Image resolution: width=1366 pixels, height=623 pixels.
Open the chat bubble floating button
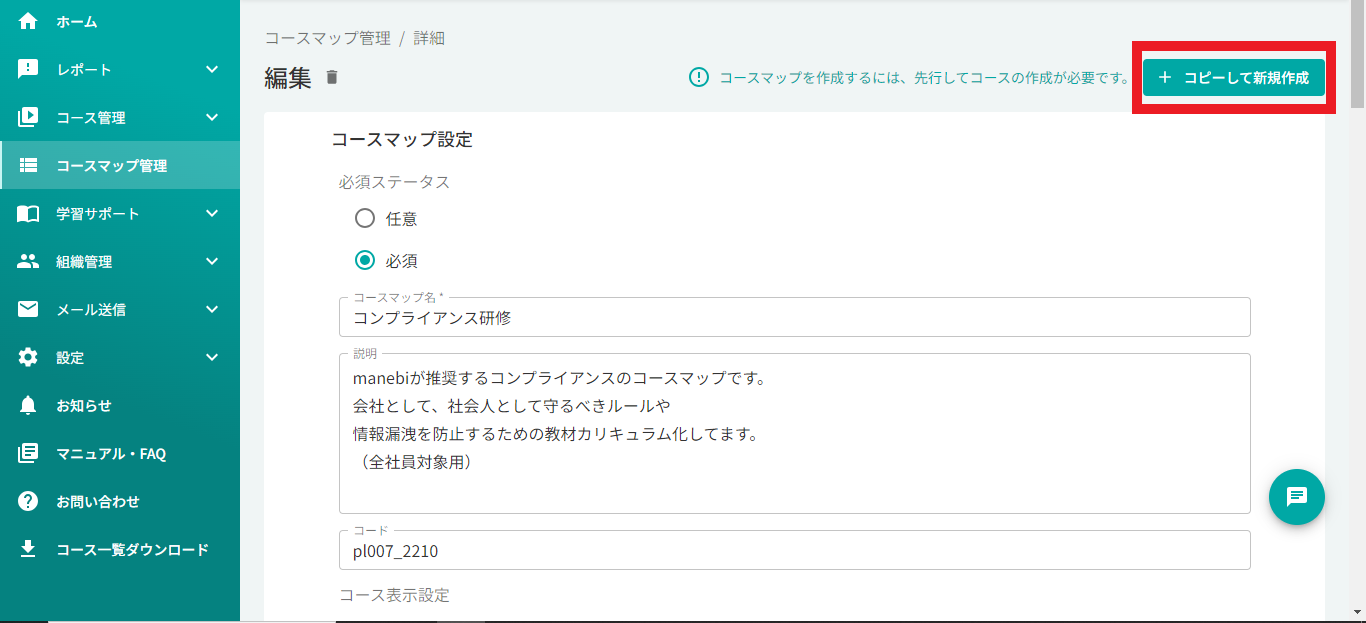(1296, 496)
